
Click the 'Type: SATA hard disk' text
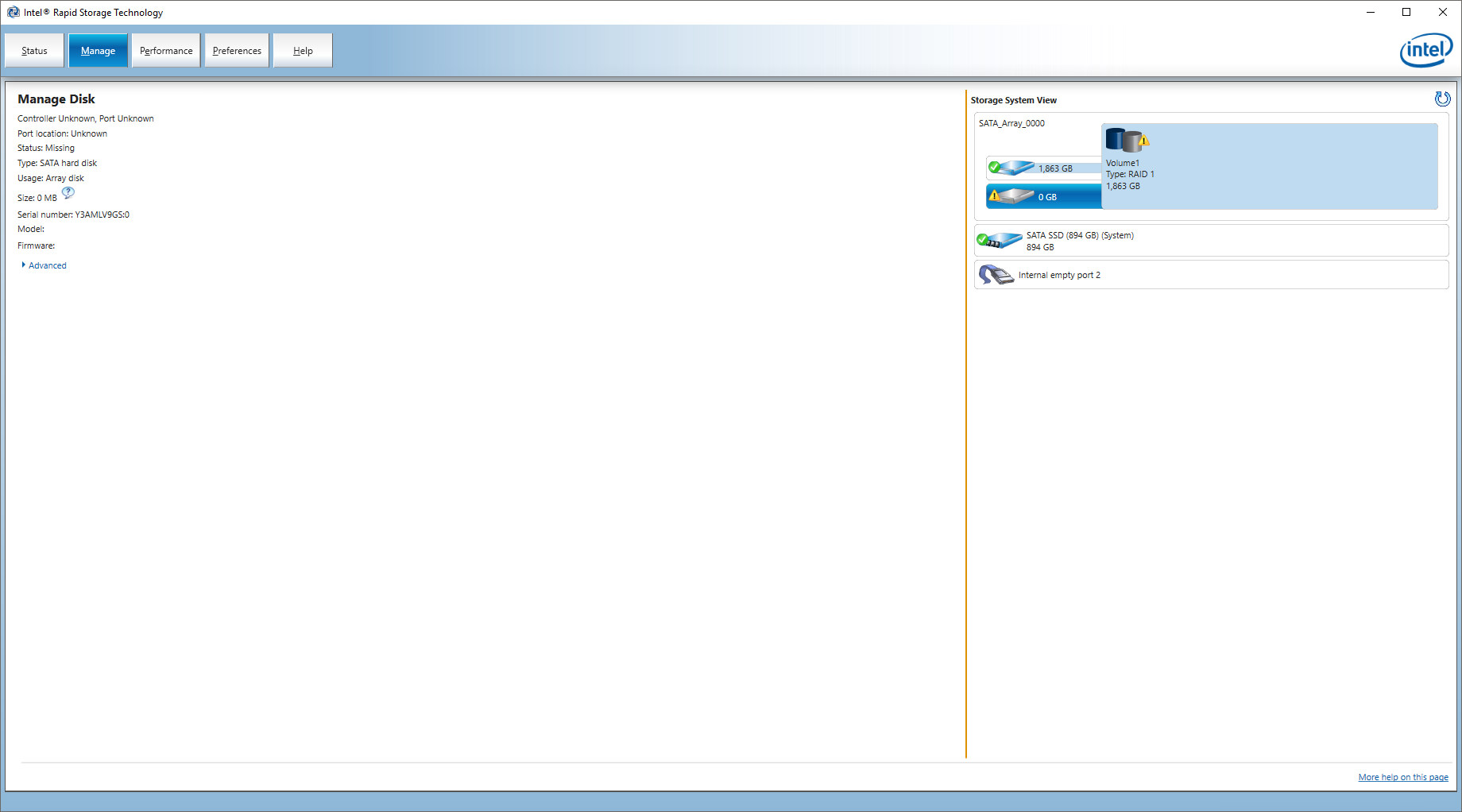click(x=57, y=163)
